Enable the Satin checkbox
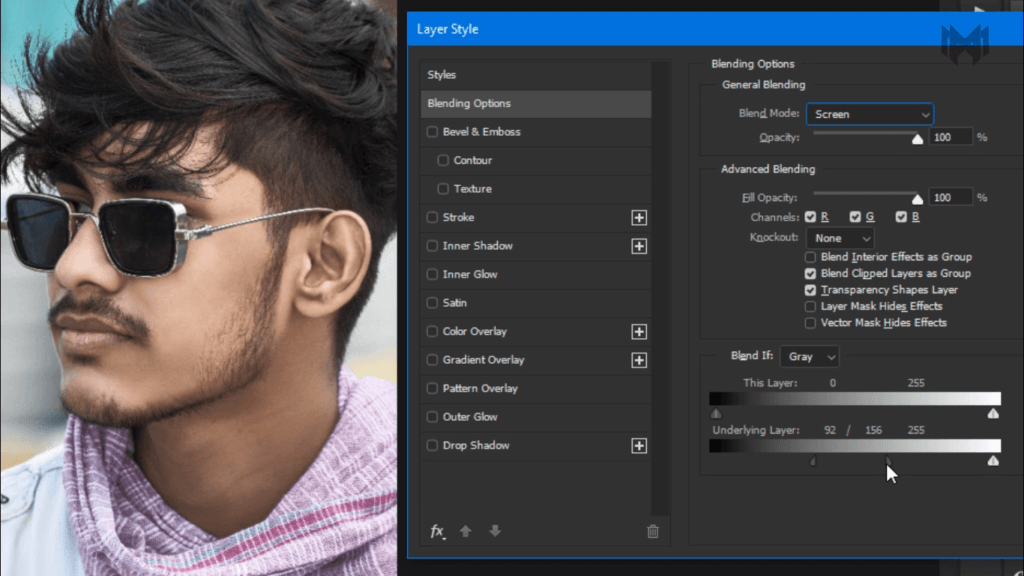The image size is (1024, 576). 432,303
